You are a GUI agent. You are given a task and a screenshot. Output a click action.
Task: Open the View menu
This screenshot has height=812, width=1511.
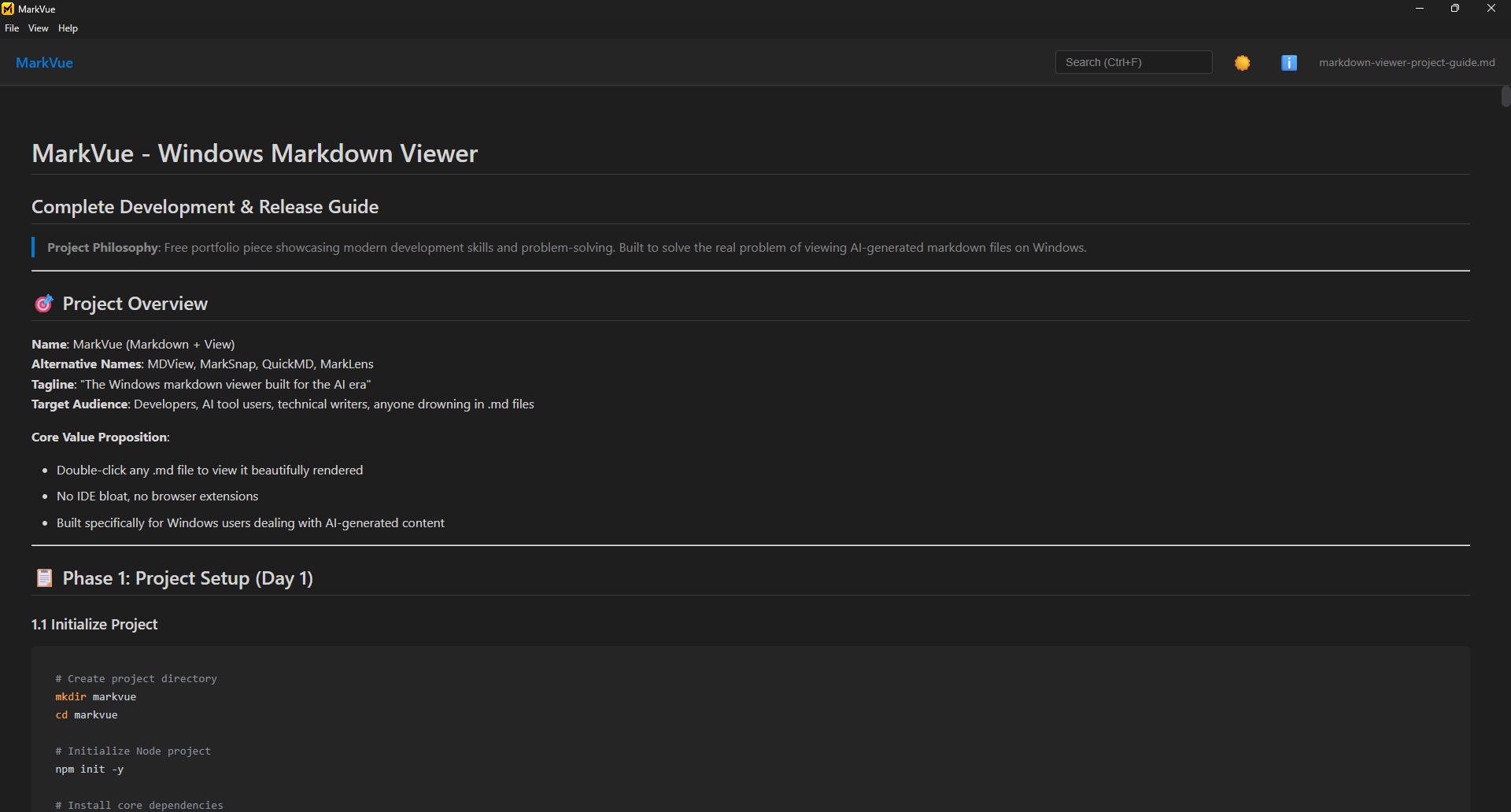[x=38, y=28]
